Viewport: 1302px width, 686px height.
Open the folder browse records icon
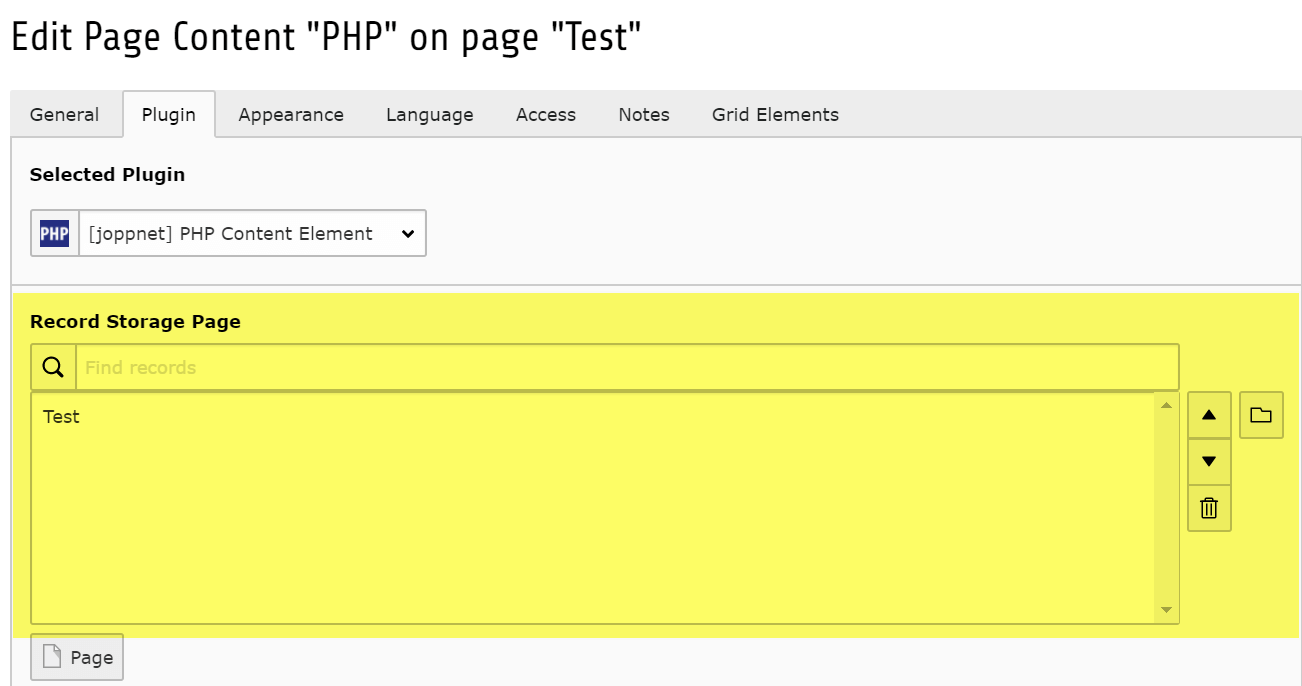1261,415
